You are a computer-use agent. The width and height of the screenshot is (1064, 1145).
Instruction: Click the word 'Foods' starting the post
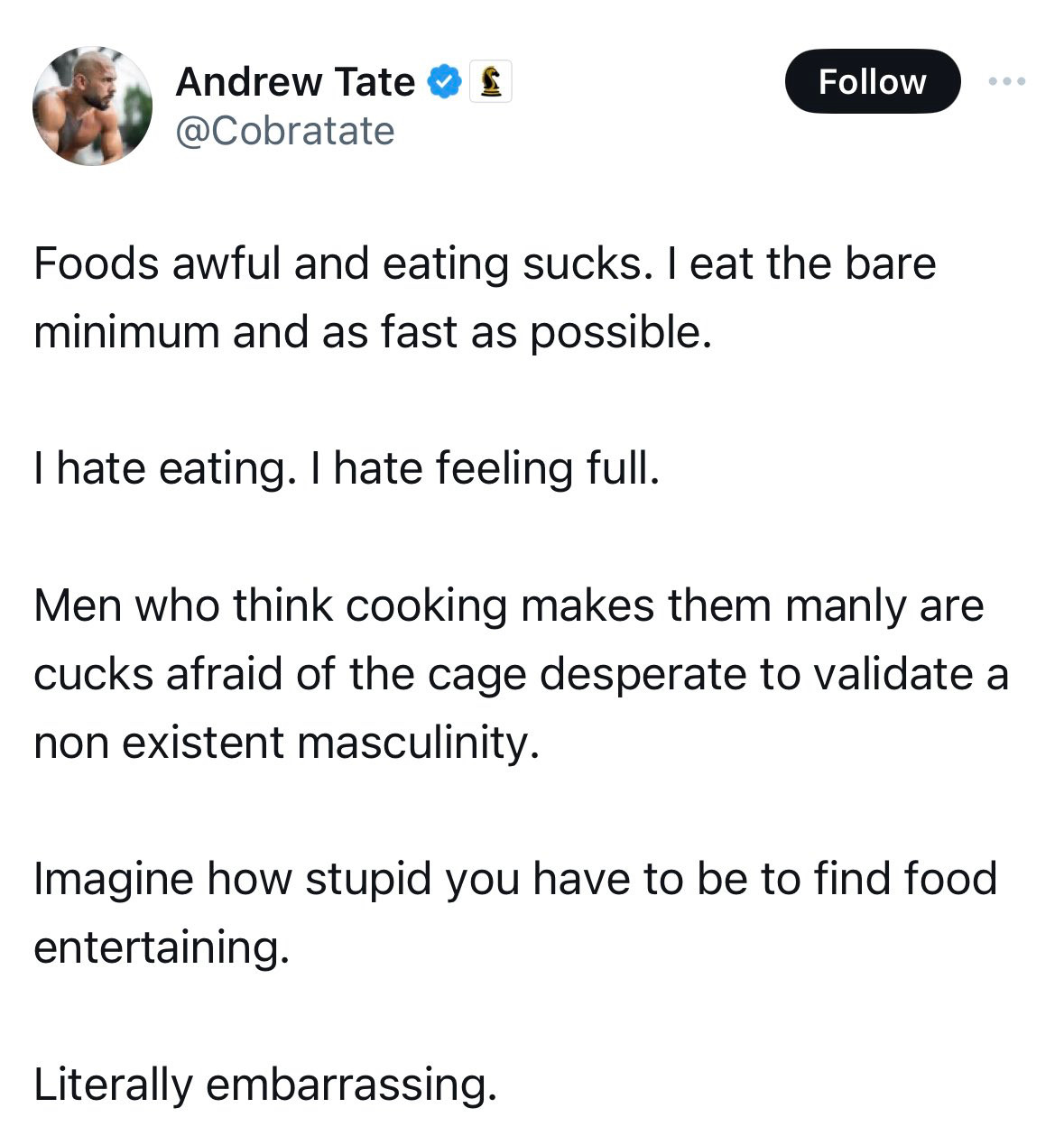96,264
